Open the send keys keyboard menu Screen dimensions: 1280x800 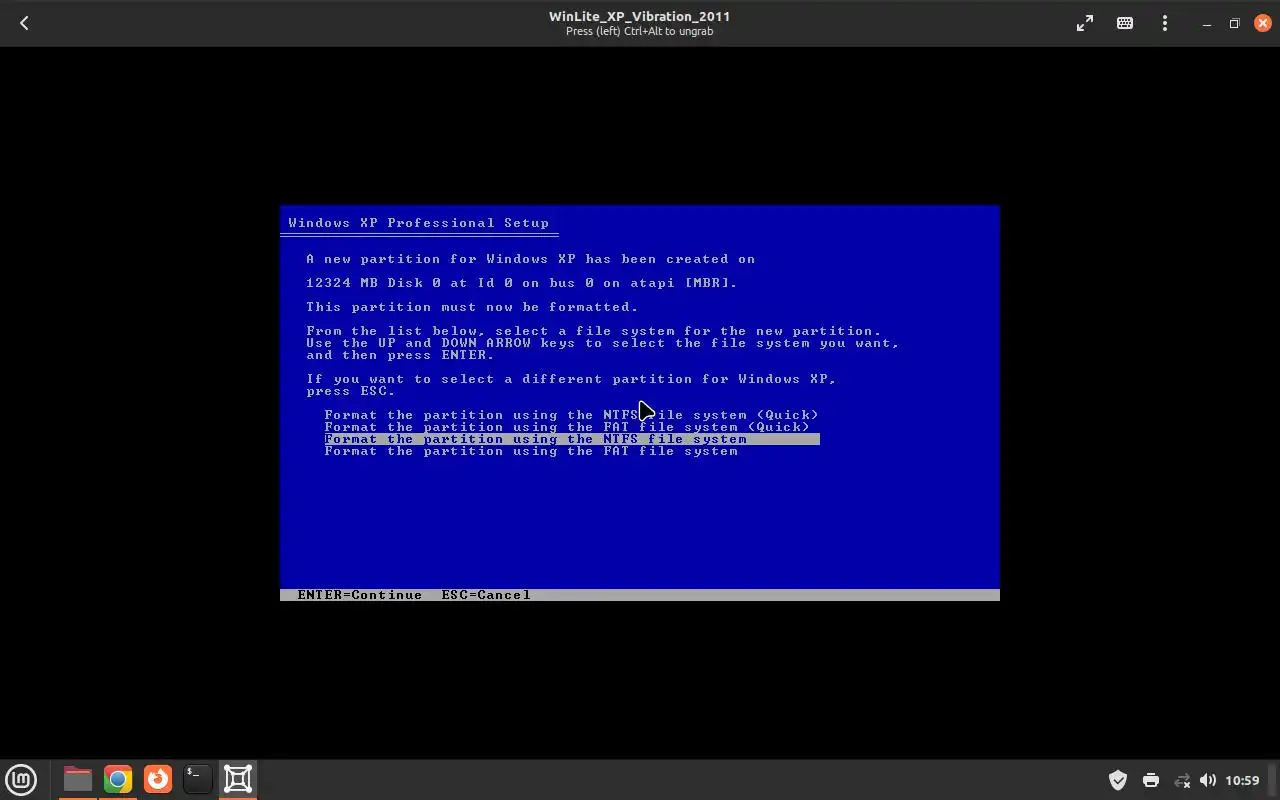pyautogui.click(x=1125, y=23)
